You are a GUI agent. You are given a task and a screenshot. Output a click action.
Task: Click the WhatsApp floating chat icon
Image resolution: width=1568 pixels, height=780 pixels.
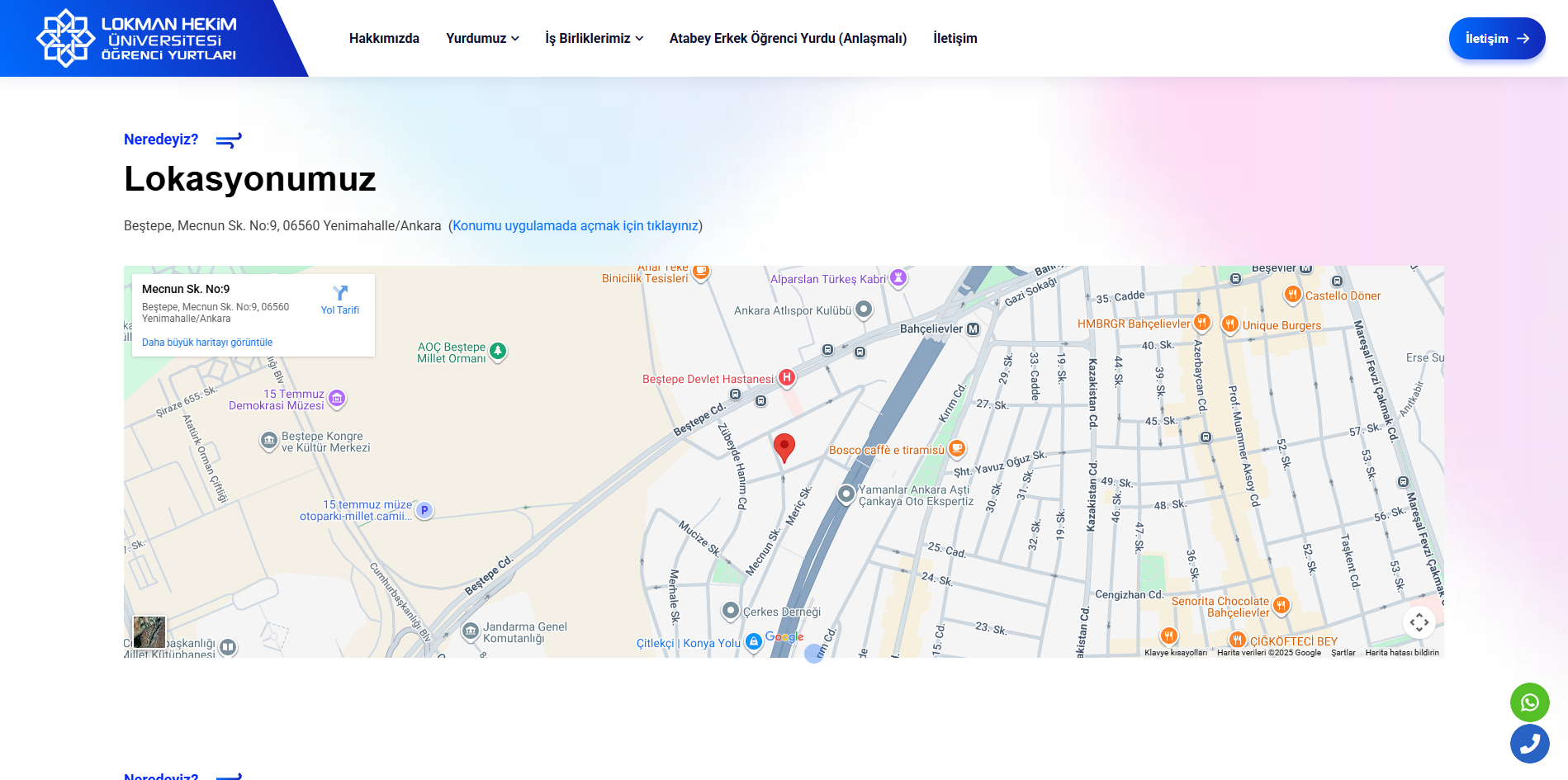1529,702
